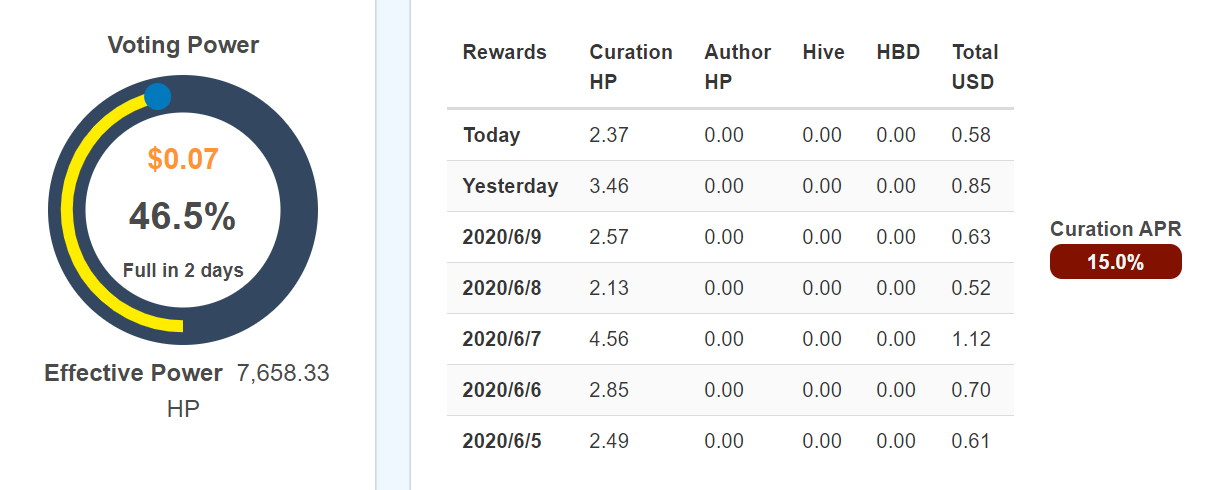Select the Hive column header
The width and height of the screenshot is (1215, 490).
point(823,52)
